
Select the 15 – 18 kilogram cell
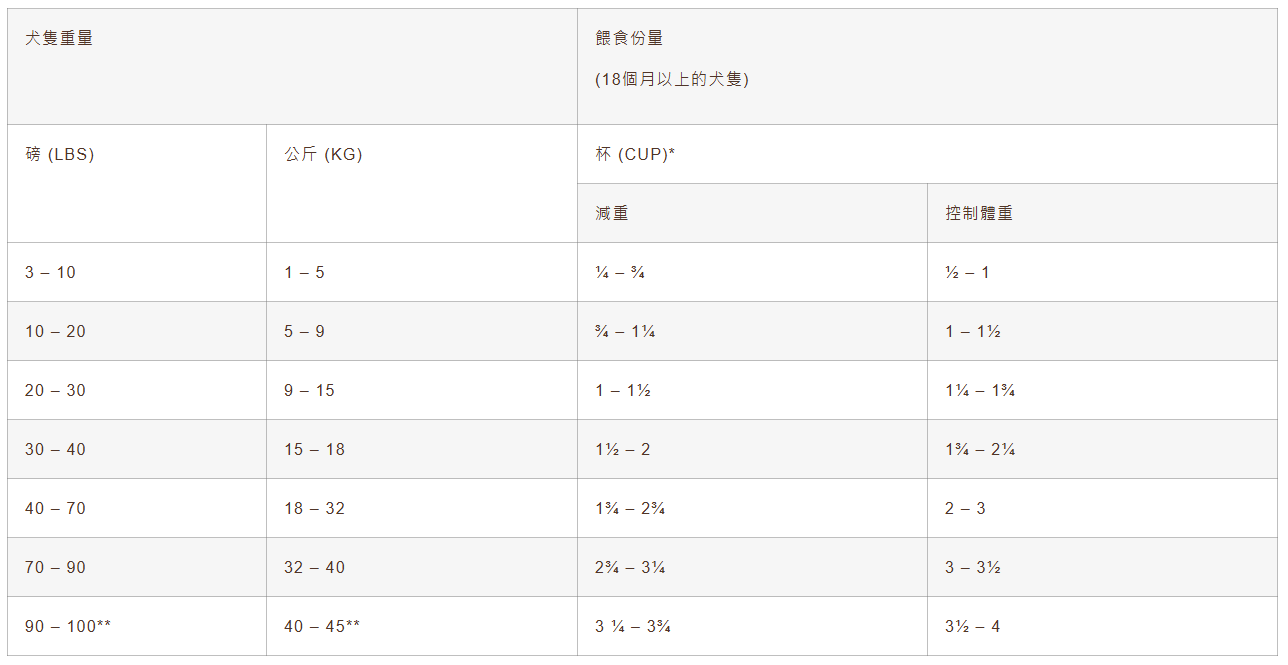tap(314, 449)
